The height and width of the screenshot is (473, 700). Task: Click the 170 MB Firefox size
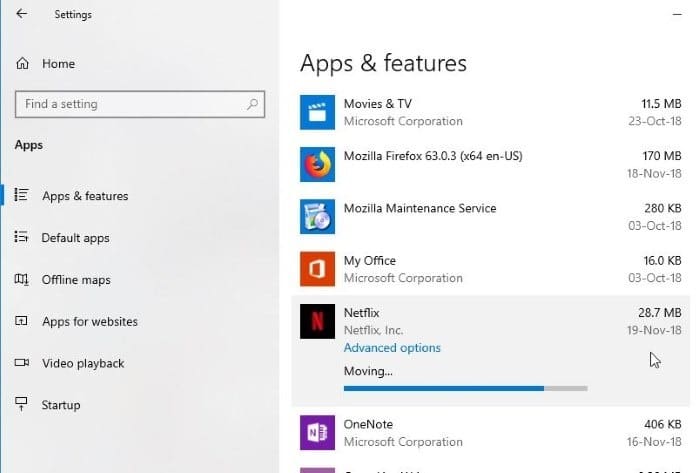coord(662,156)
